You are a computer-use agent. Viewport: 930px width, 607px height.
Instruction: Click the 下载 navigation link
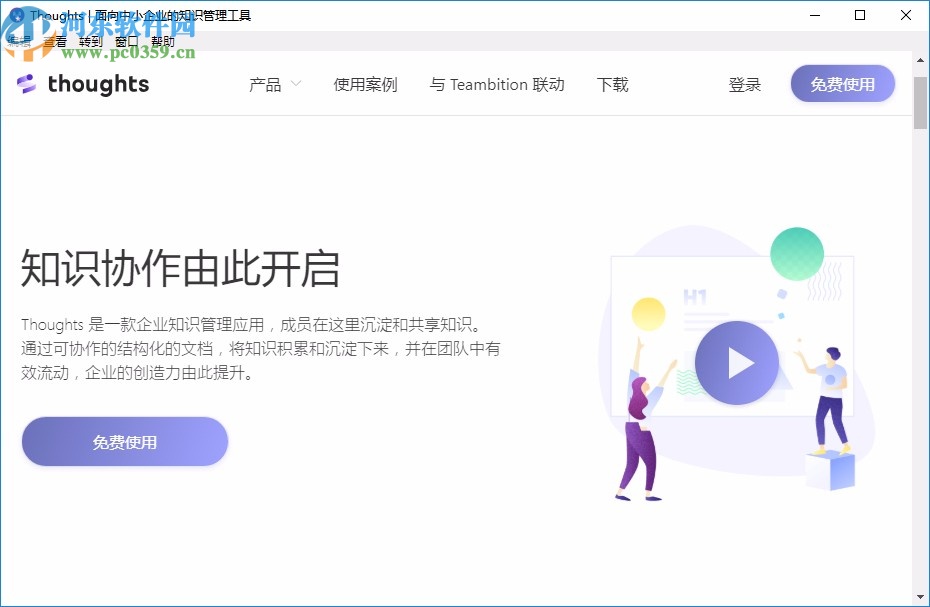point(612,85)
